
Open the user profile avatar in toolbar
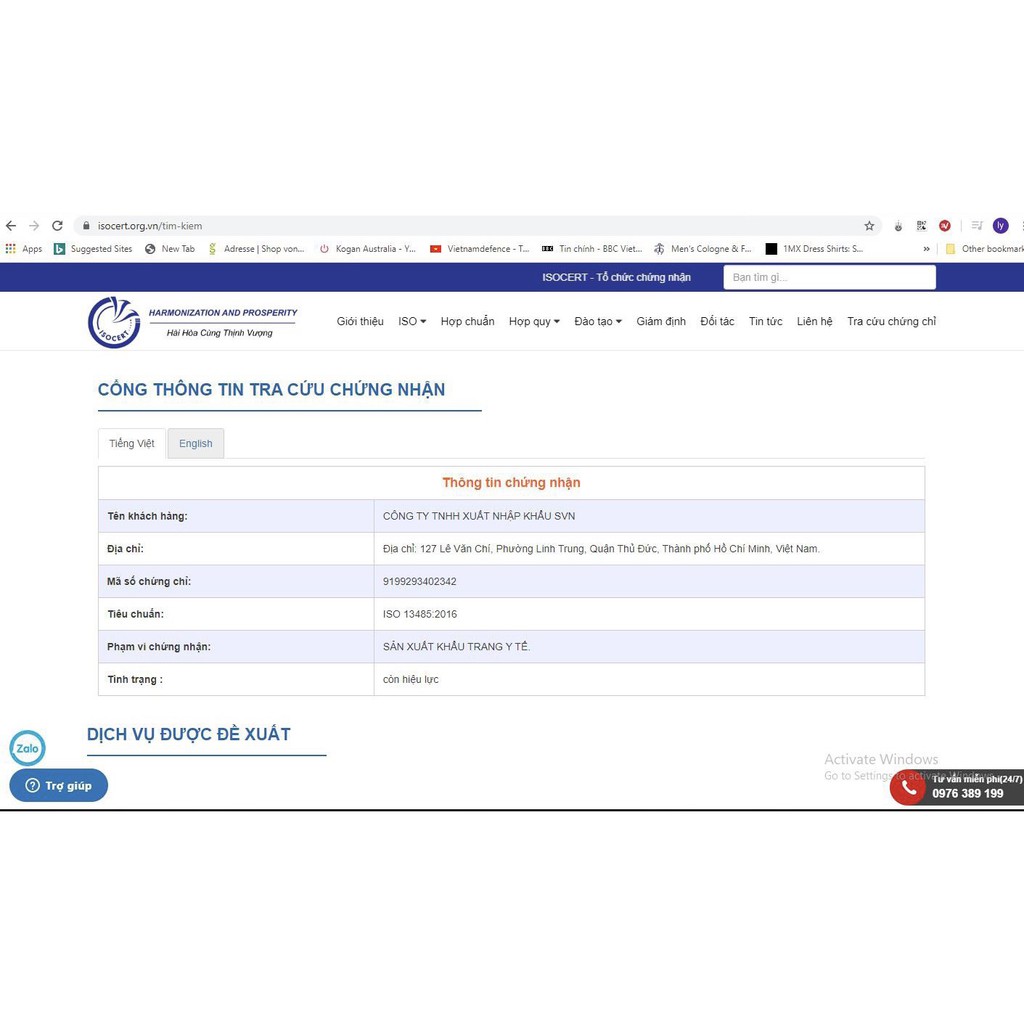point(1000,226)
